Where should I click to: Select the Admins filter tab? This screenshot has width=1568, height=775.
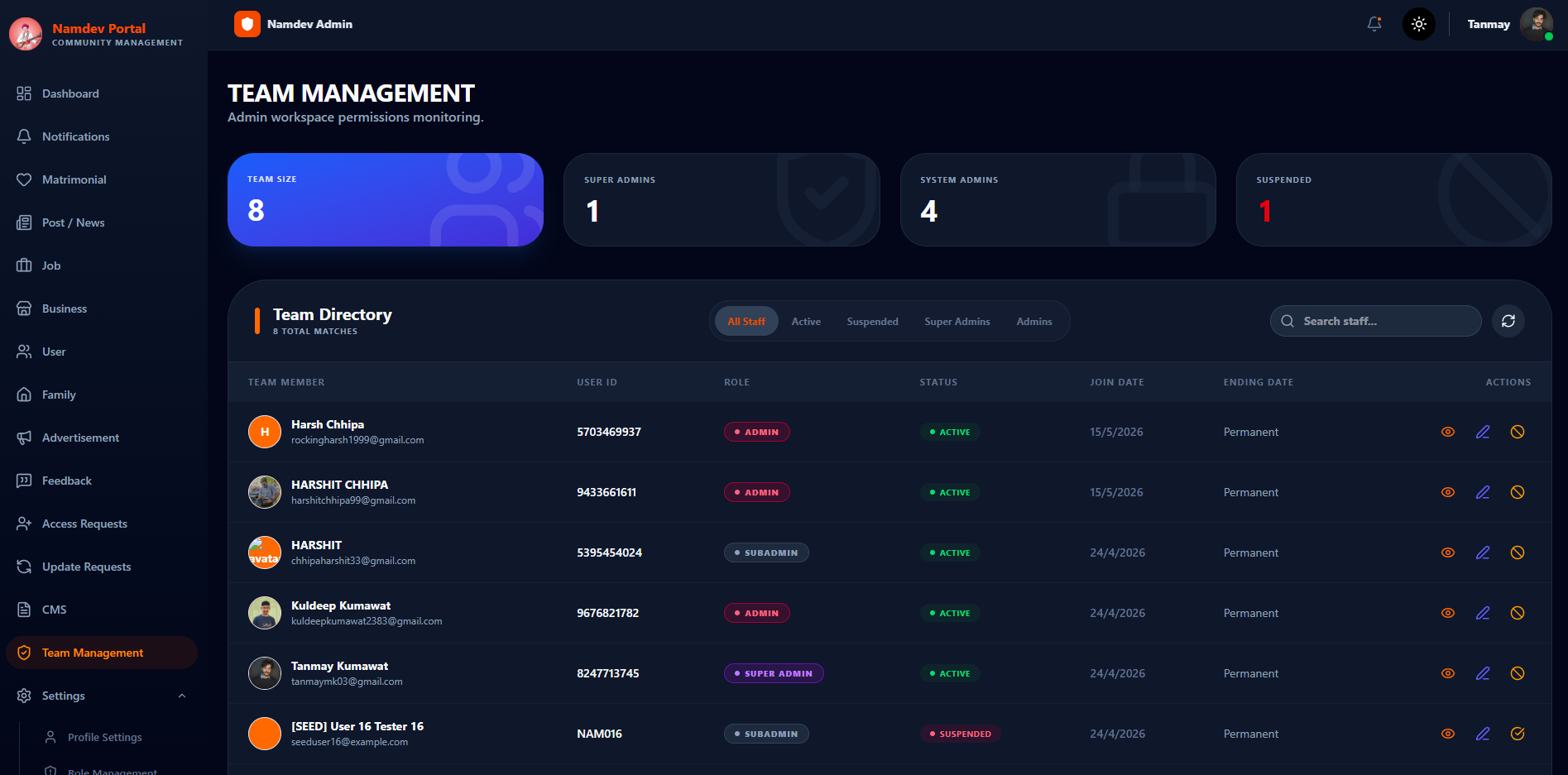(x=1034, y=321)
